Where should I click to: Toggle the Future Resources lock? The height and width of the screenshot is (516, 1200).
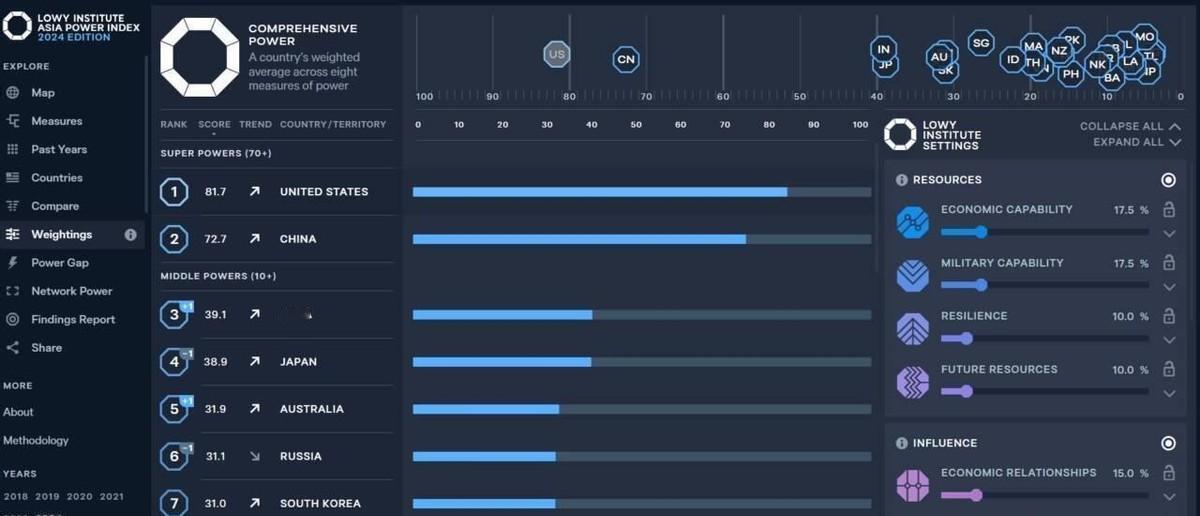[x=1167, y=368]
